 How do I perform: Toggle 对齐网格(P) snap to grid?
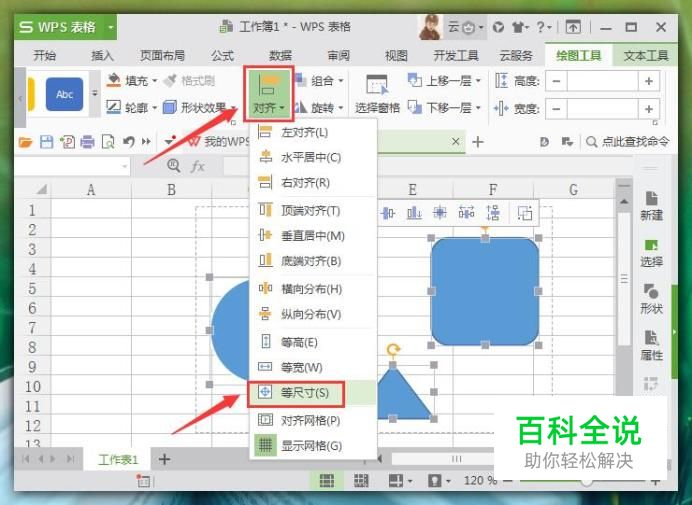tap(313, 420)
